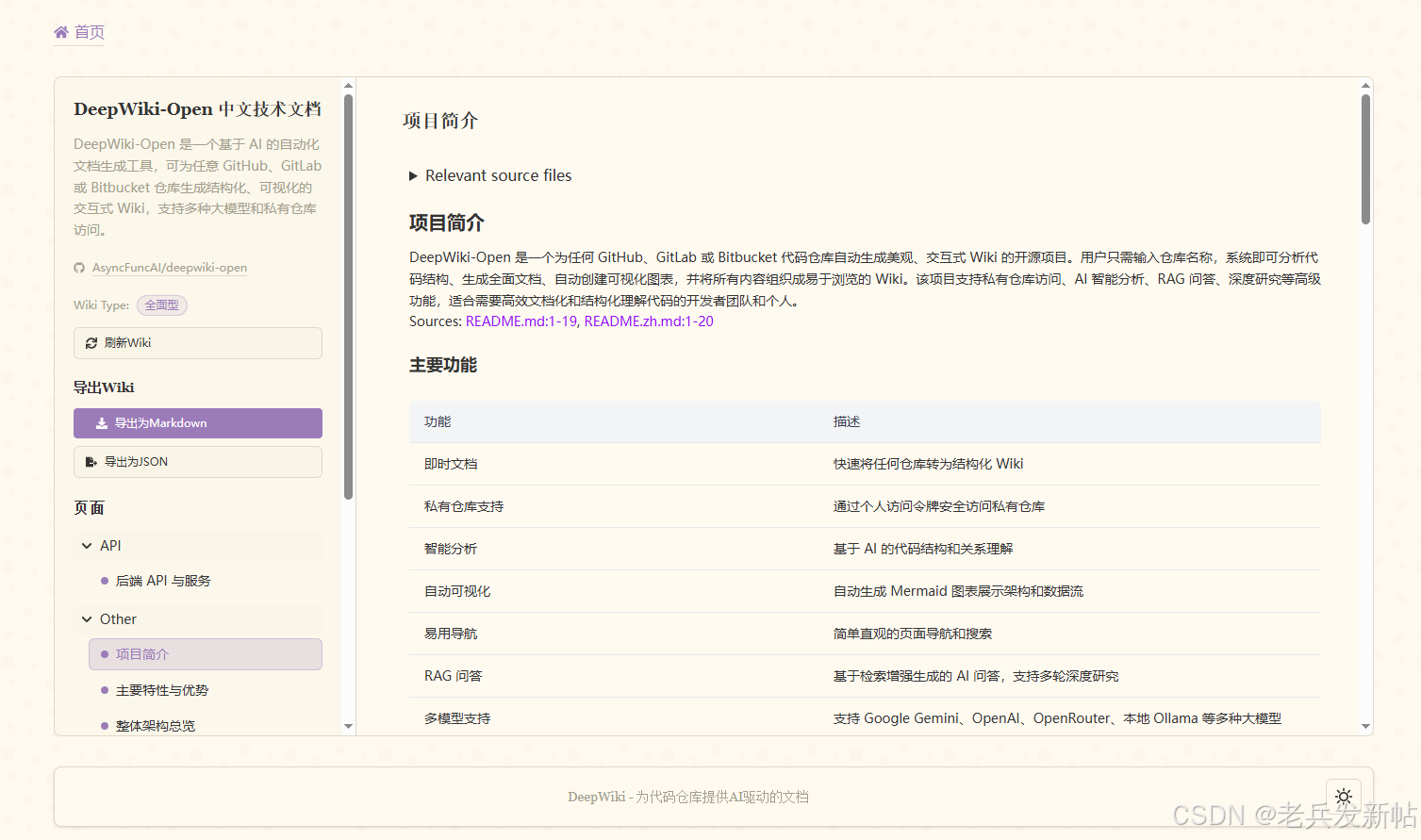This screenshot has width=1421, height=840.
Task: Click the 刷新Wiki refresh button
Action: 198,343
